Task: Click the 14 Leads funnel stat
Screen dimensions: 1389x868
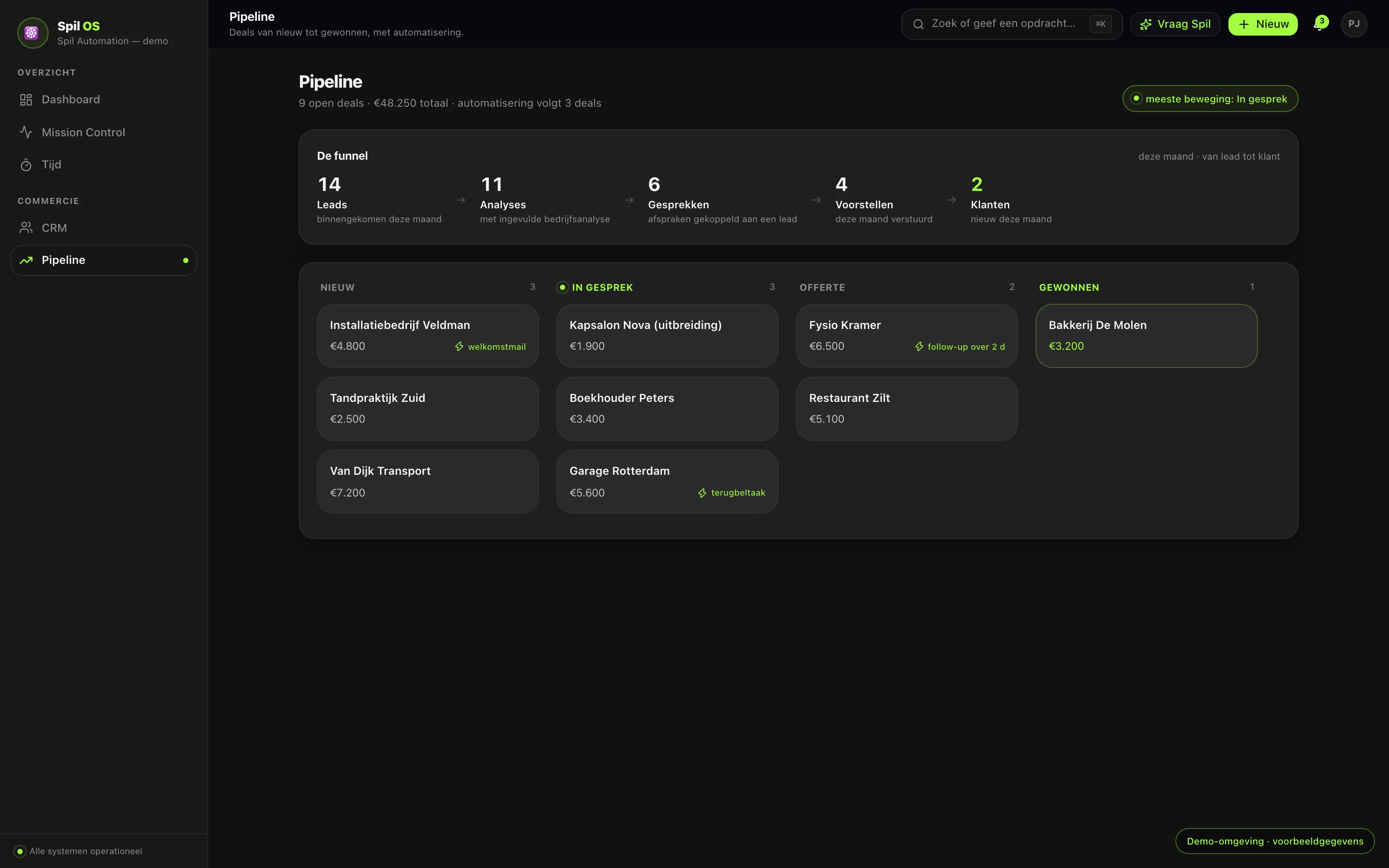Action: (379, 200)
